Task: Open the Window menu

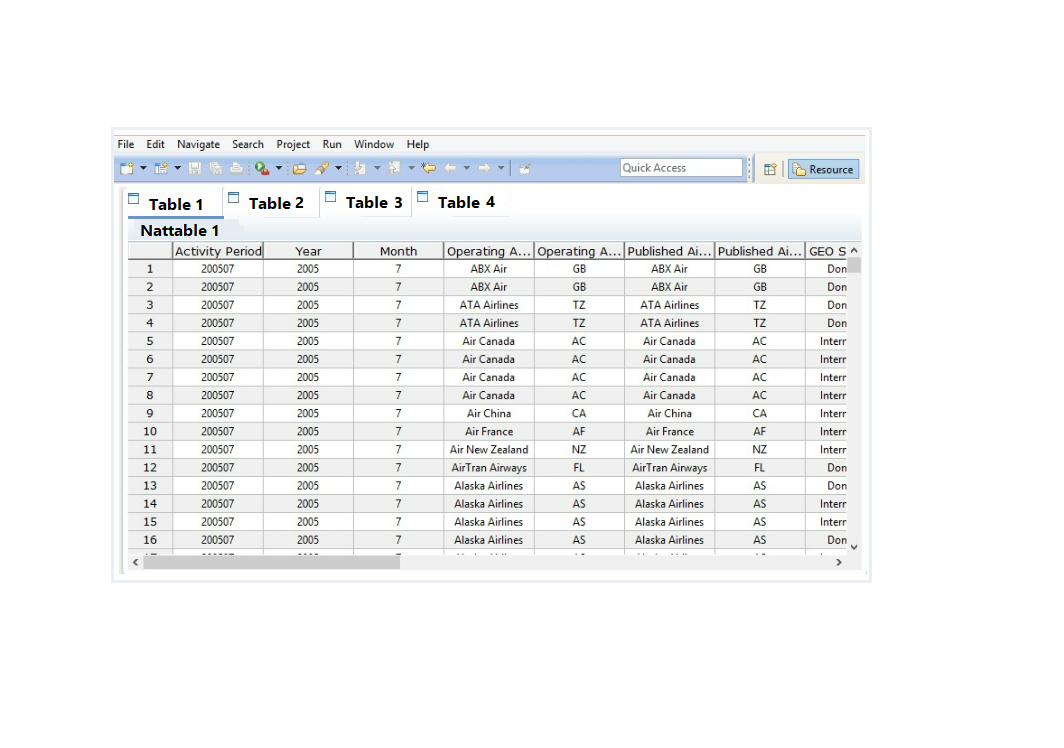Action: coord(374,144)
